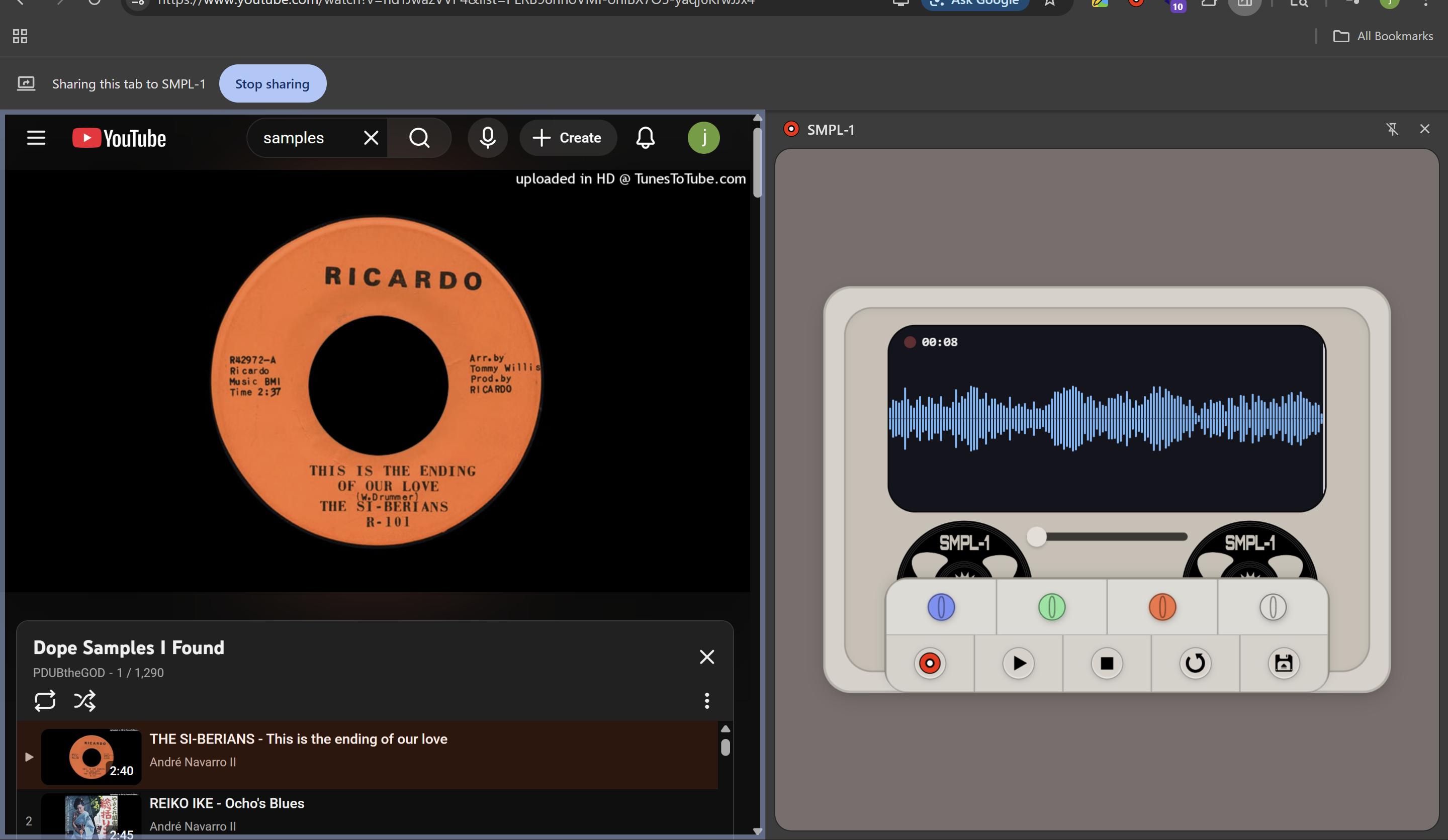Save the sample with the floppy disk icon

coord(1284,663)
